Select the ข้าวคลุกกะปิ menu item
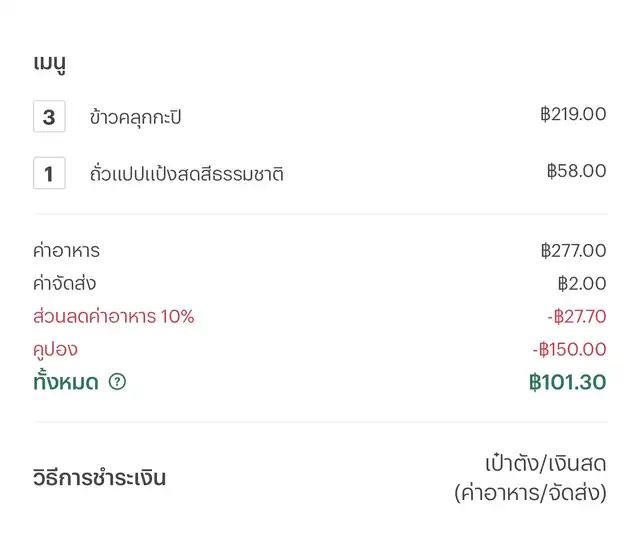The width and height of the screenshot is (640, 552). [135, 118]
